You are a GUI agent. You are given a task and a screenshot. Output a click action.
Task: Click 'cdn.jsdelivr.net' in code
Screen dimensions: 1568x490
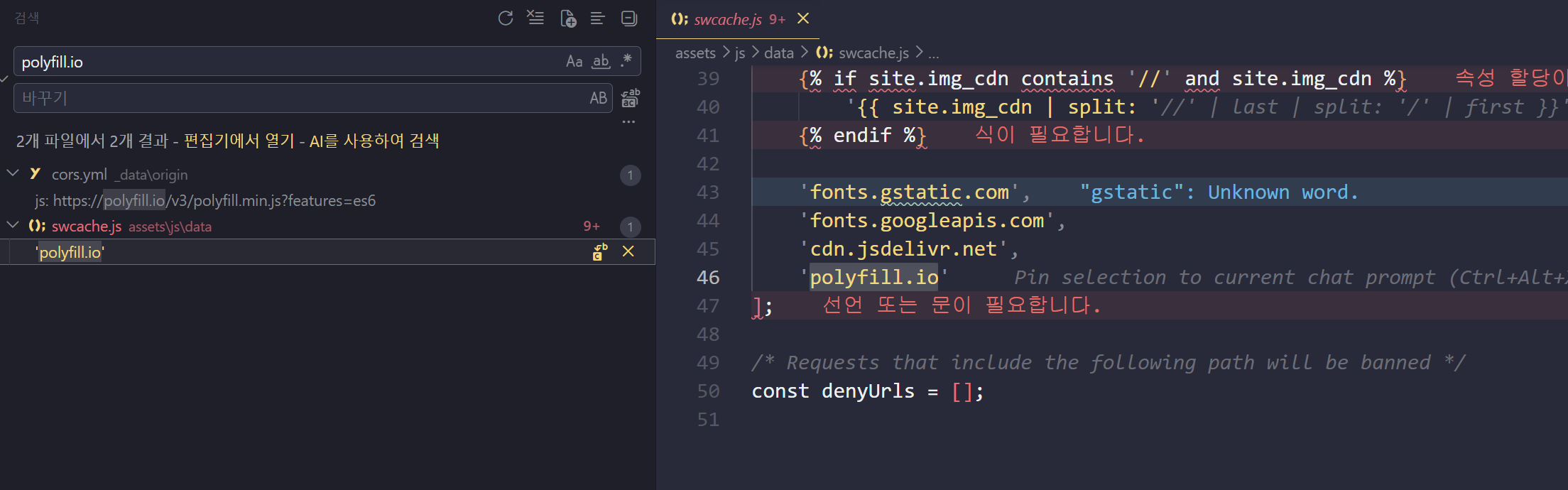click(x=904, y=249)
